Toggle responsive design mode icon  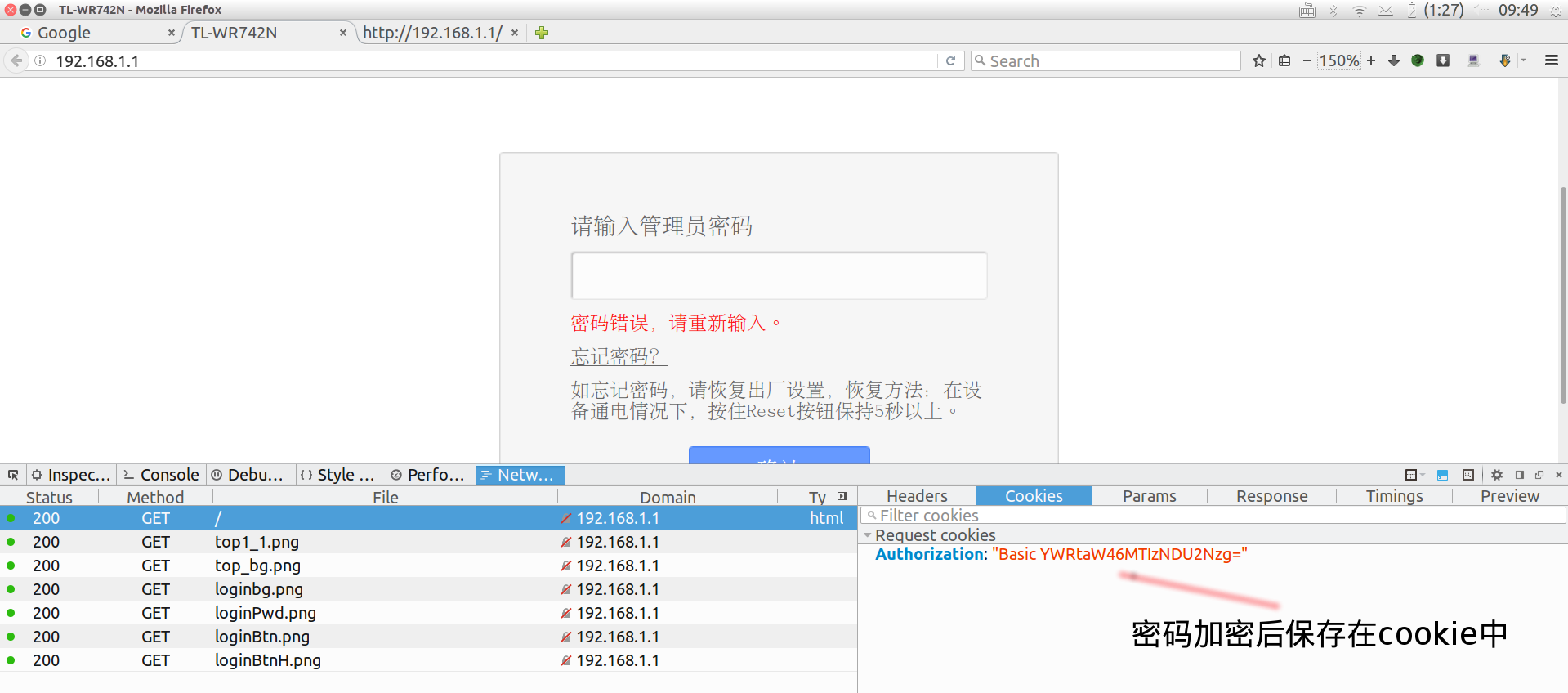coord(1468,475)
